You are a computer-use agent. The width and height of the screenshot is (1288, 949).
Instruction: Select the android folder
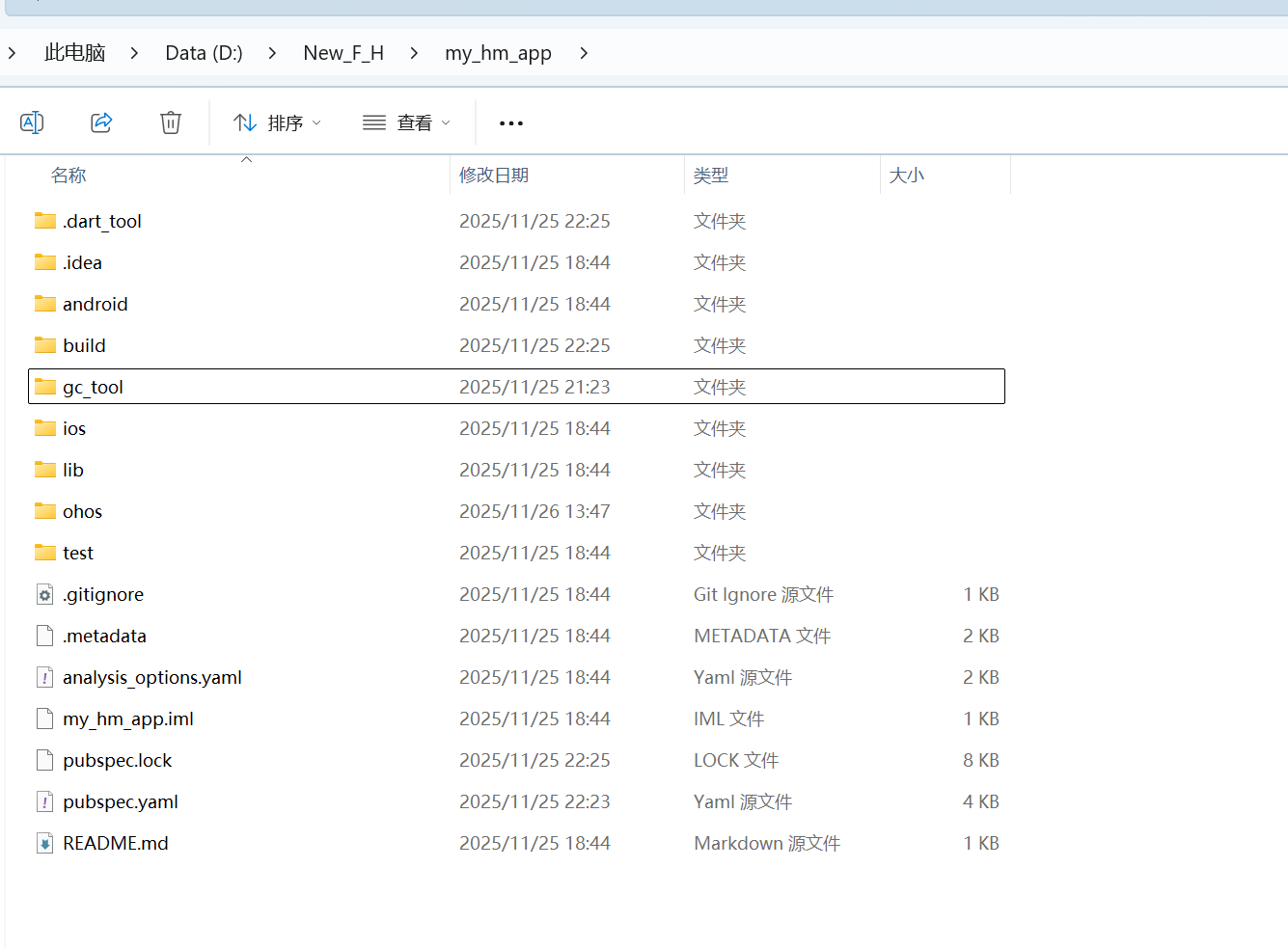tap(95, 304)
